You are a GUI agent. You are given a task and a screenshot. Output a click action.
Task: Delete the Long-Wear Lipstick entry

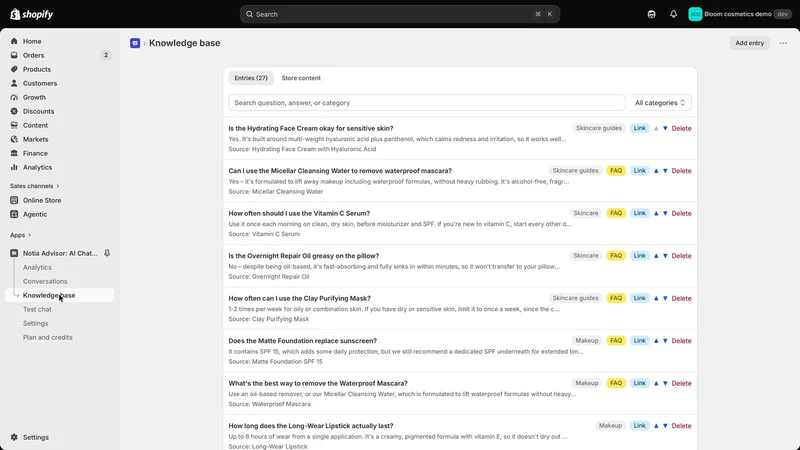681,426
